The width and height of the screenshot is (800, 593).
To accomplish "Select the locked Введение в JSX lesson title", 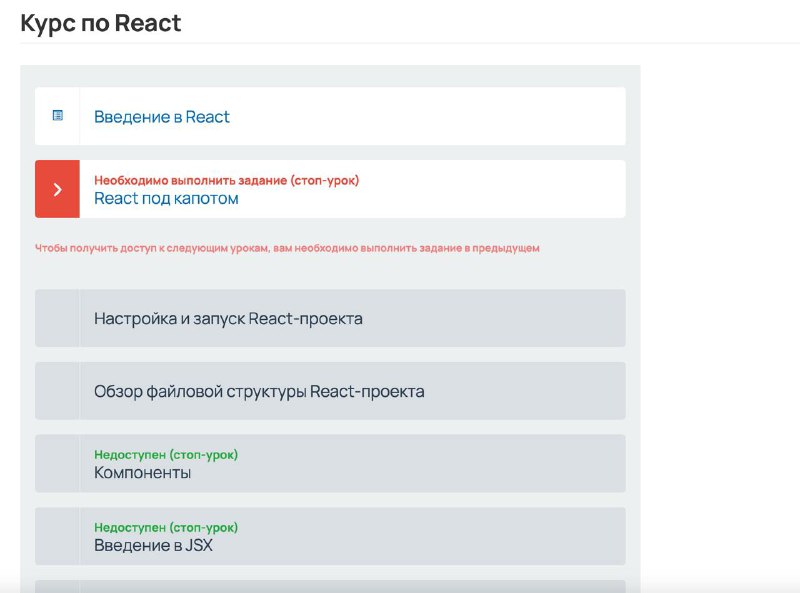I will click(153, 546).
